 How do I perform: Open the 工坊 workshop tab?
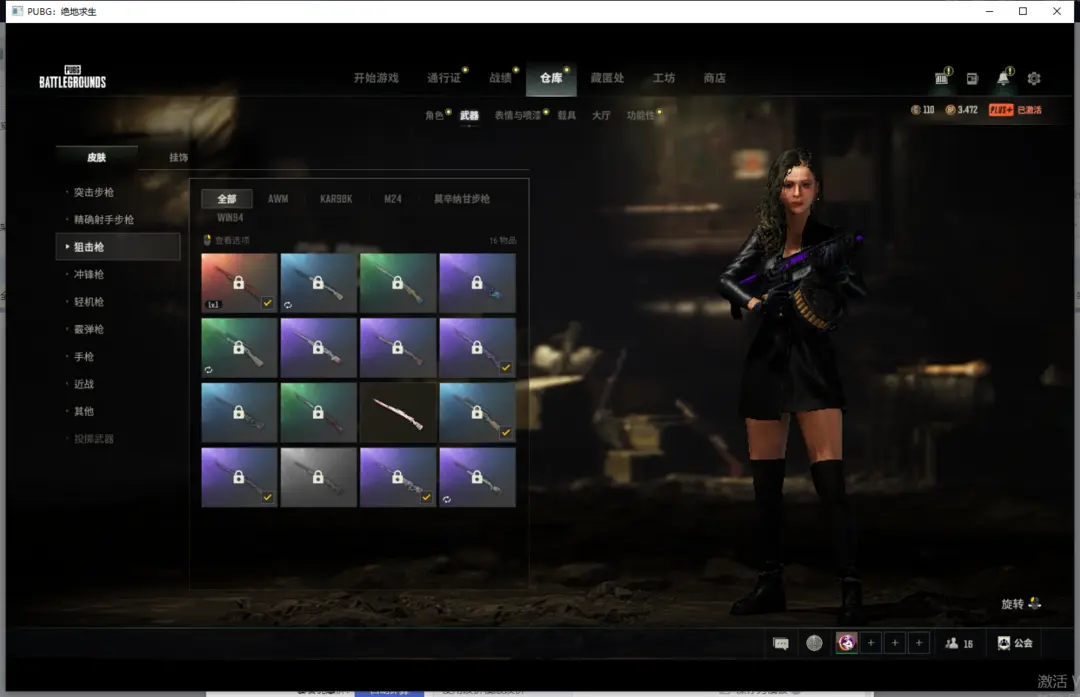pyautogui.click(x=664, y=78)
